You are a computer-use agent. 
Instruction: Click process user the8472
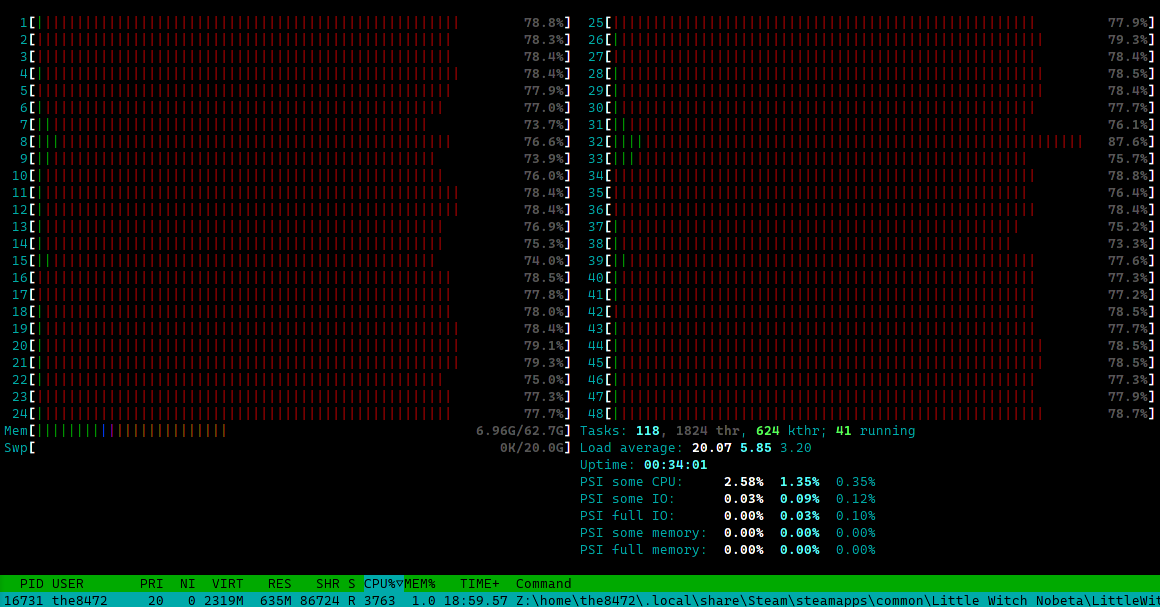[x=80, y=600]
